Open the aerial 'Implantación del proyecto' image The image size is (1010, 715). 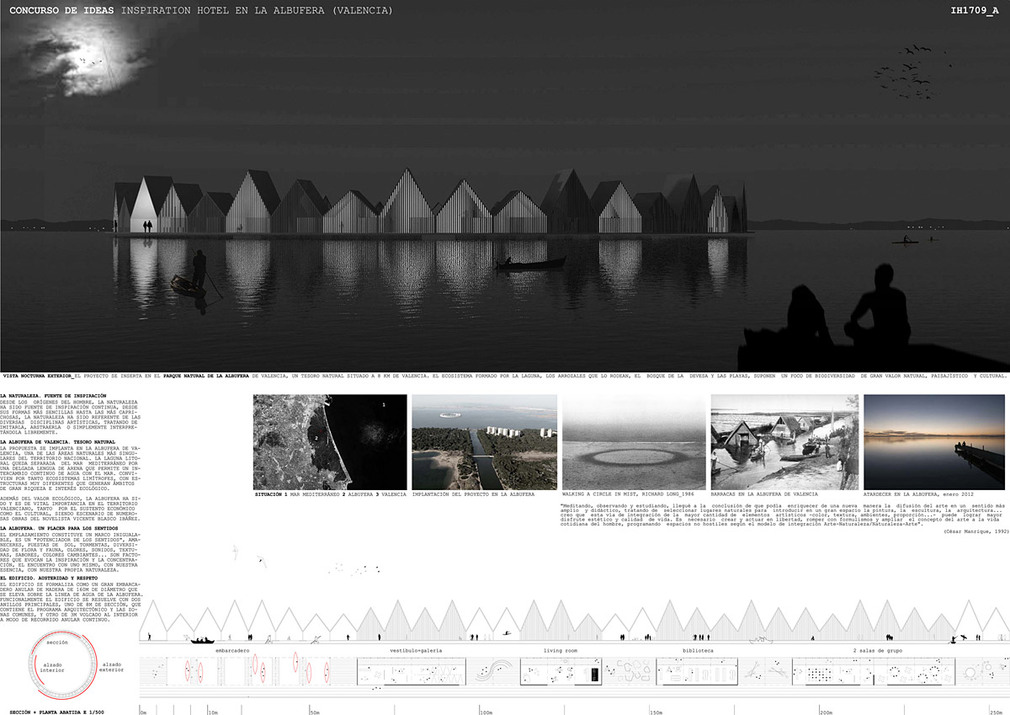tap(484, 442)
